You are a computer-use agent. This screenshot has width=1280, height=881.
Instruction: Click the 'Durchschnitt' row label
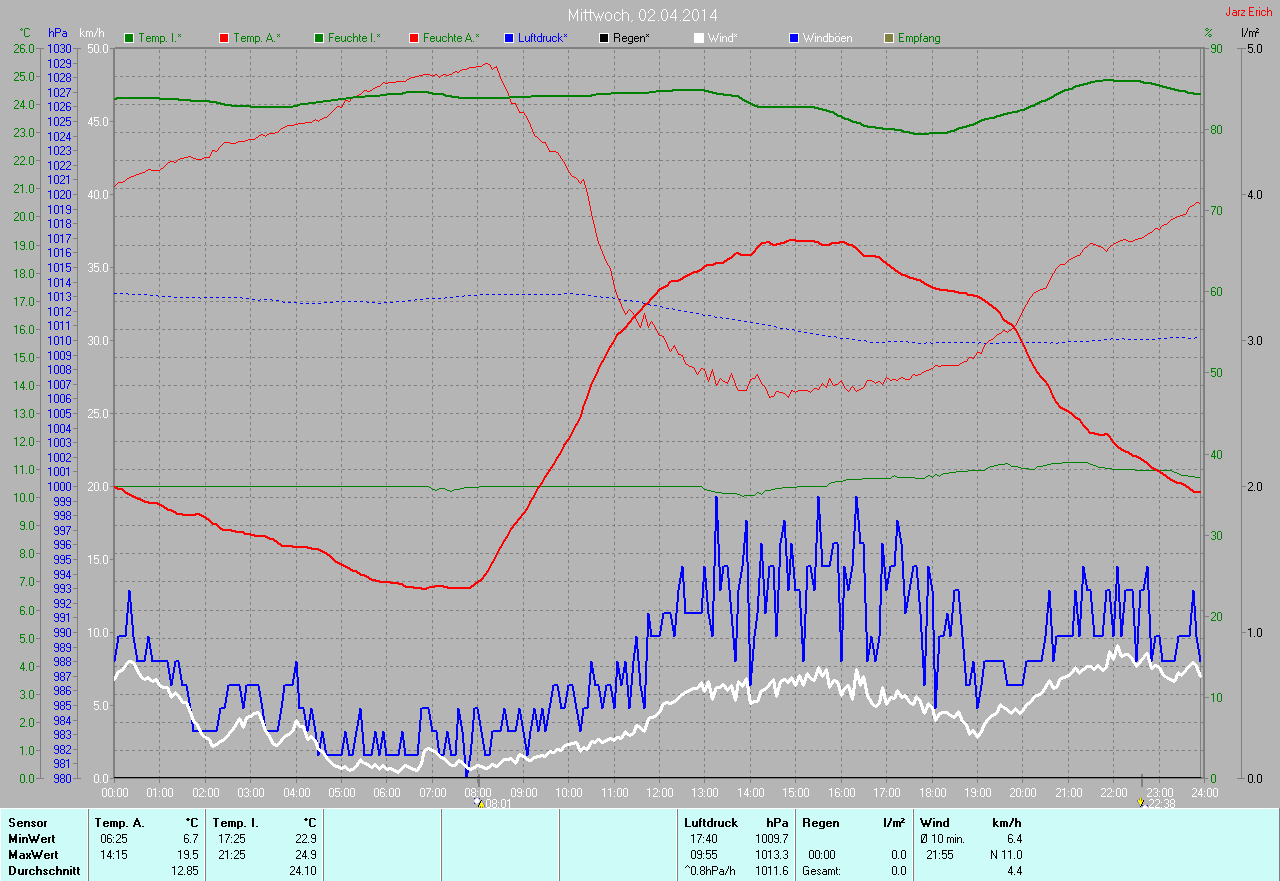[43, 871]
